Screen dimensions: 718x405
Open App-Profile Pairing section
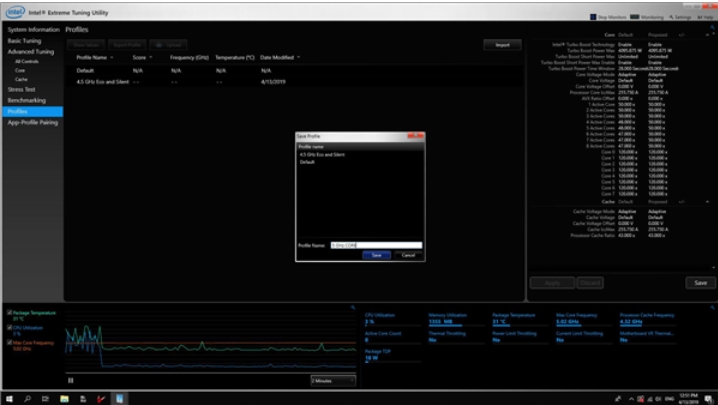point(33,122)
